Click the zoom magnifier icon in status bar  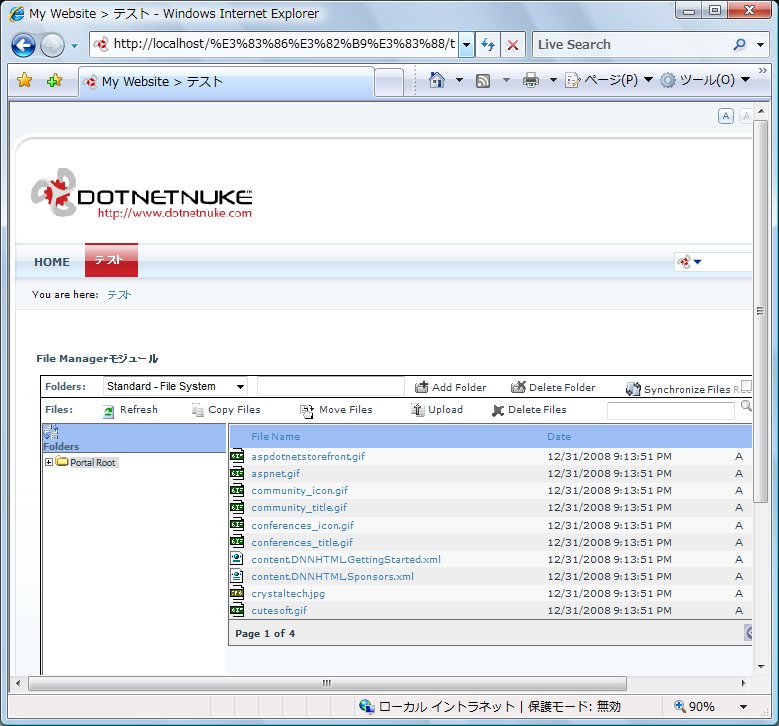pos(680,706)
